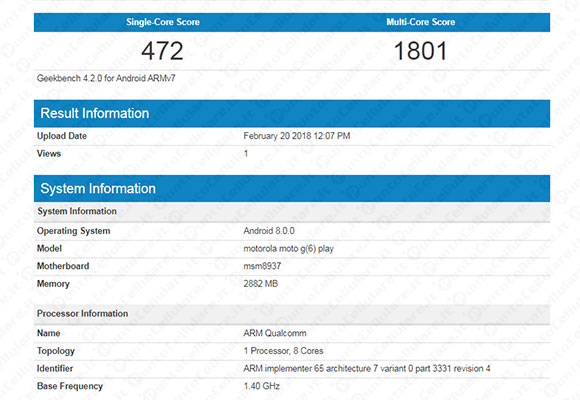This screenshot has height=400, width=580.
Task: Click the Android 8.0.0 operating system value
Action: pyautogui.click(x=269, y=231)
